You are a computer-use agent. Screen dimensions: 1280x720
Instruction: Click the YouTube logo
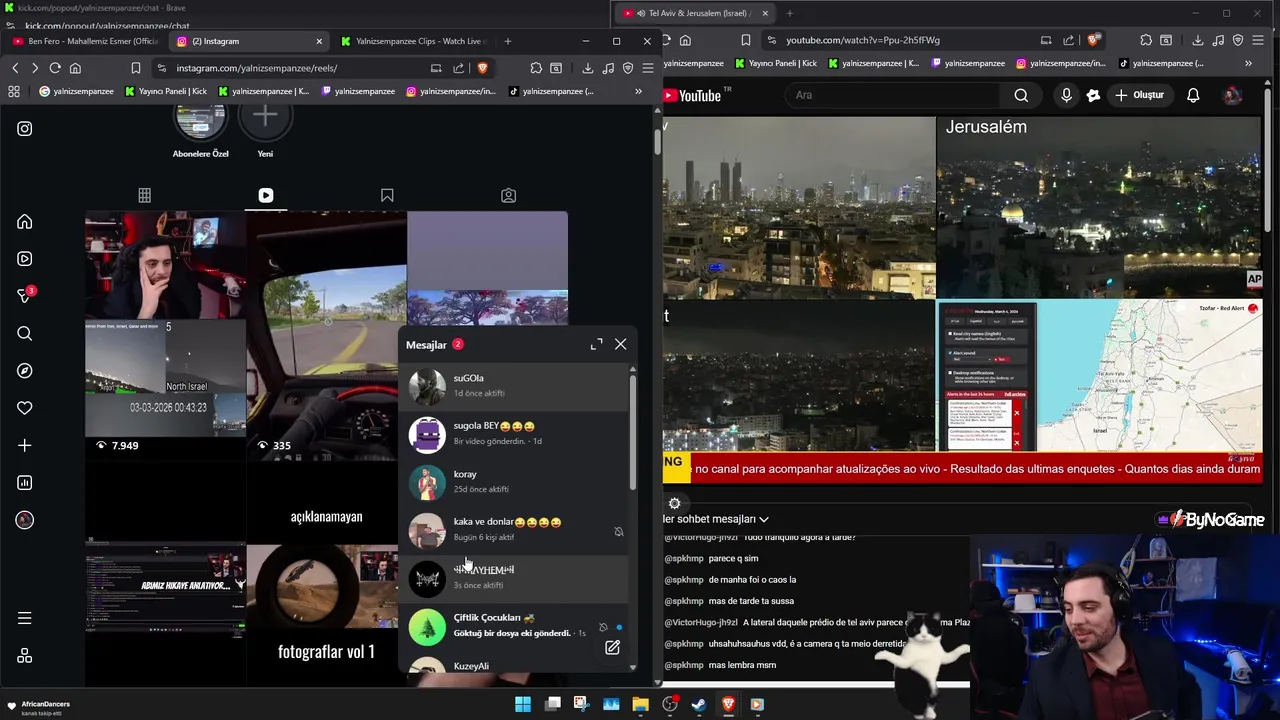693,96
